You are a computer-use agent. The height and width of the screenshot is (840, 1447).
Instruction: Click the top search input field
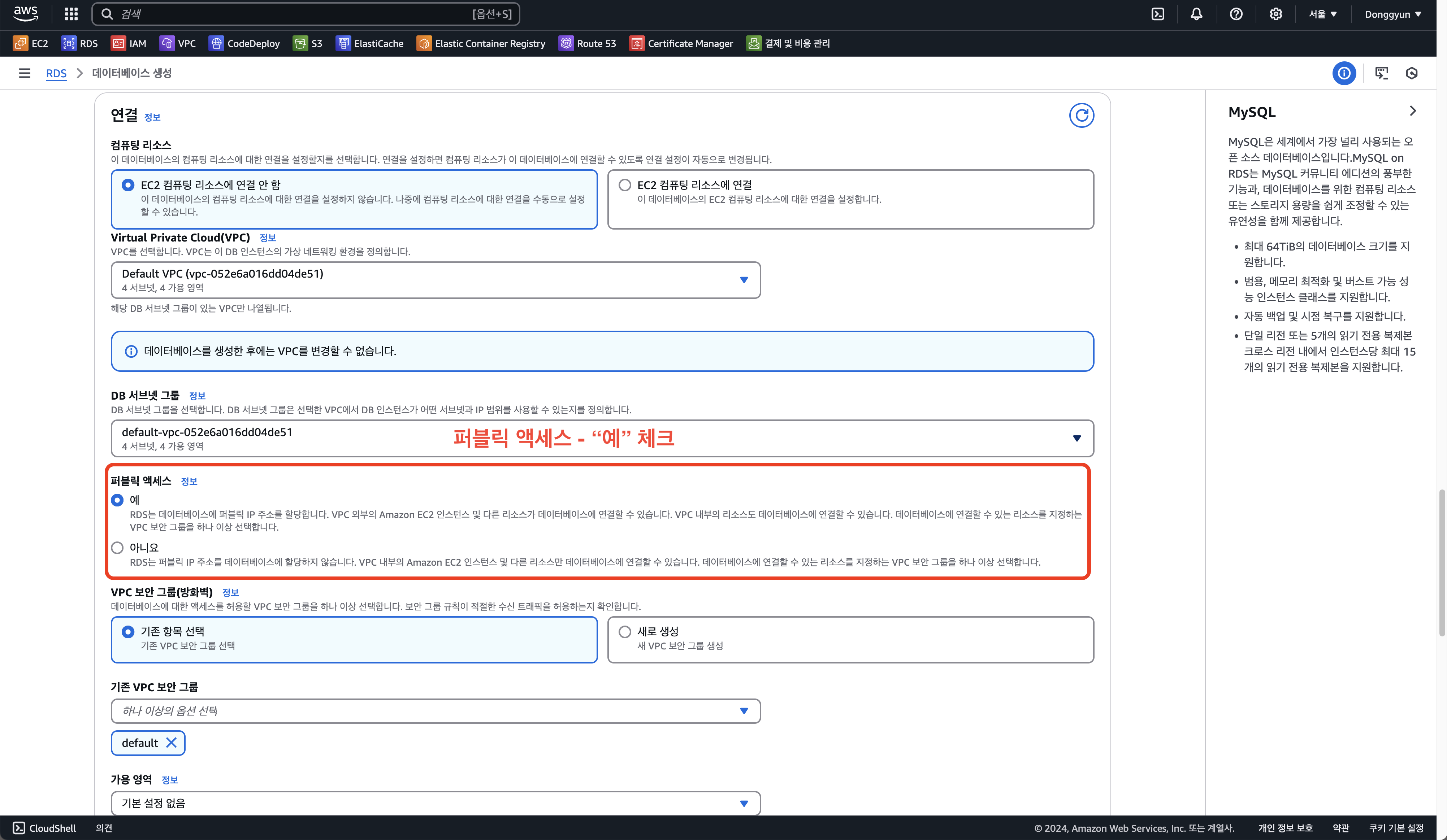306,14
